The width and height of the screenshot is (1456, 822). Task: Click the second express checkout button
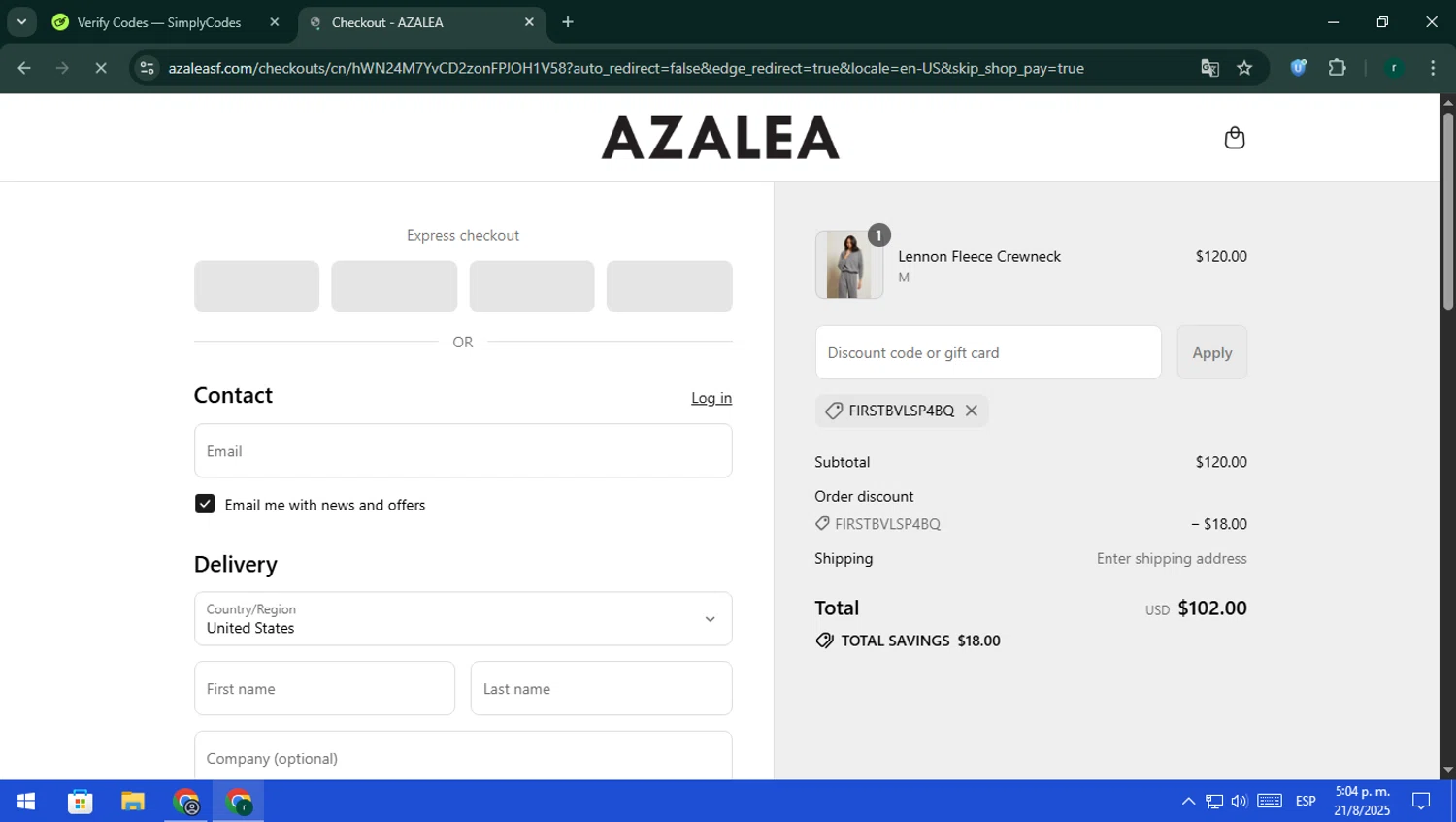click(394, 286)
